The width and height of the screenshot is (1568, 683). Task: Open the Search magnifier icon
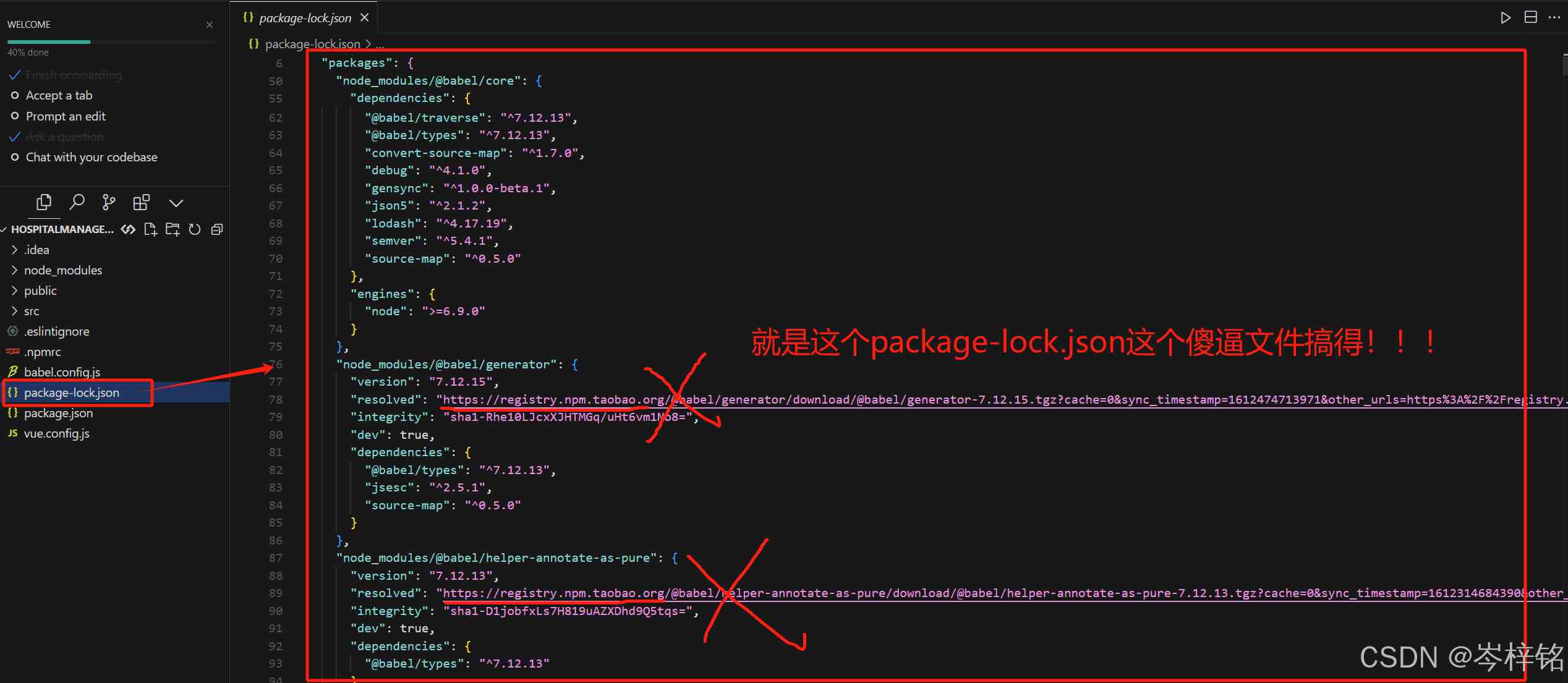pyautogui.click(x=77, y=202)
